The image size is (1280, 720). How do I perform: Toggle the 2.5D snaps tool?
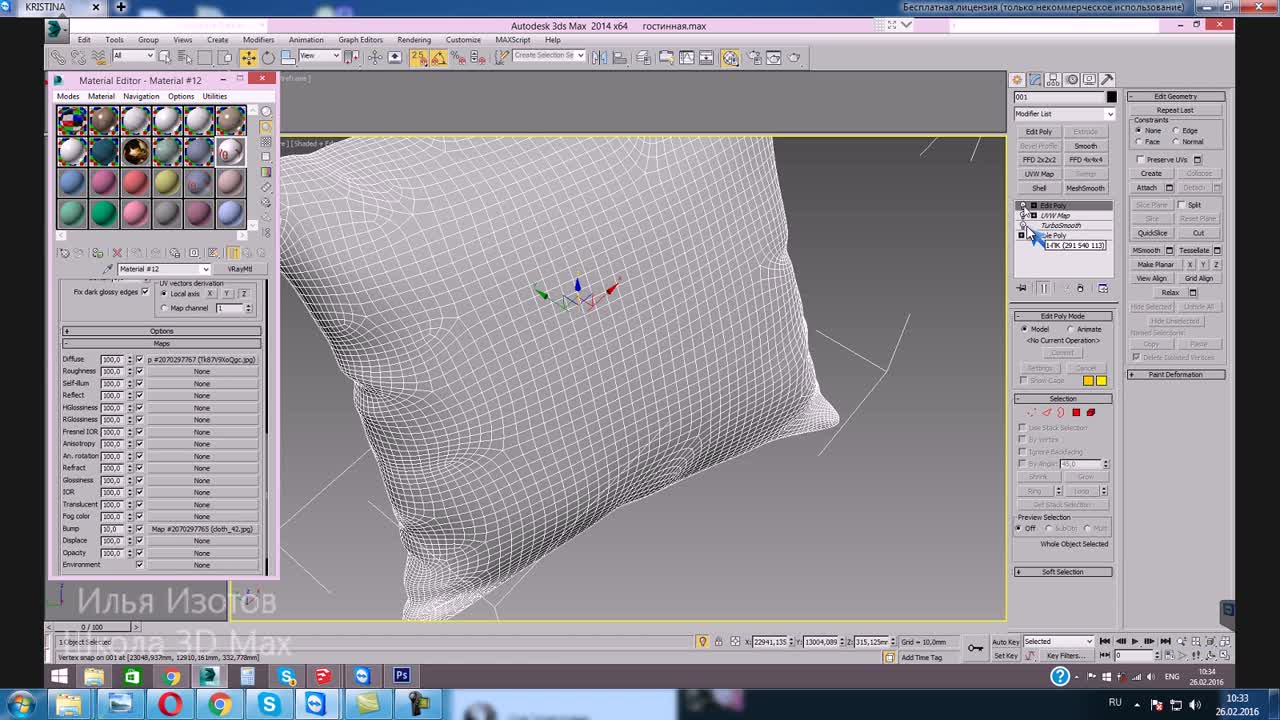pyautogui.click(x=419, y=57)
